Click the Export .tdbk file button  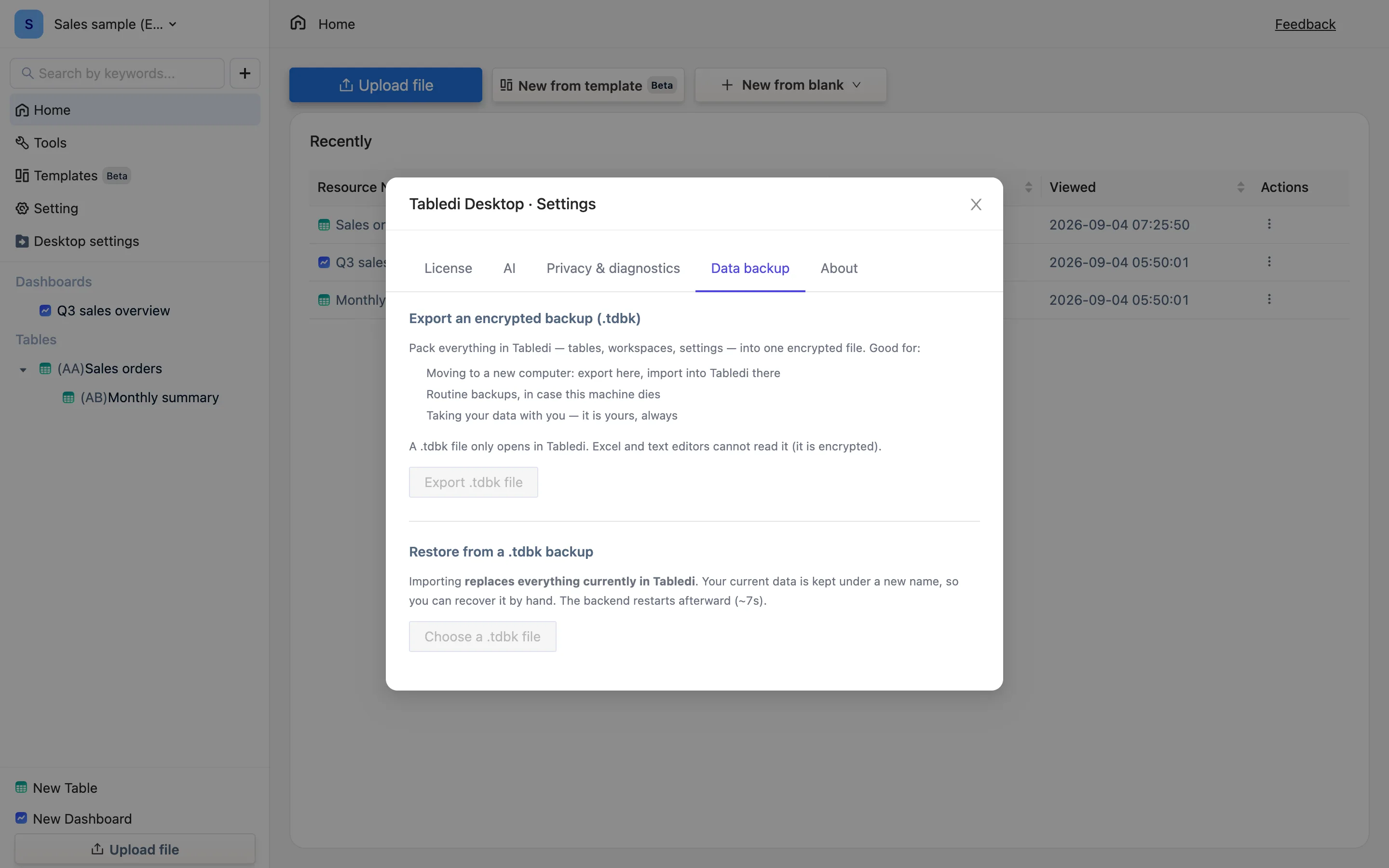[474, 482]
